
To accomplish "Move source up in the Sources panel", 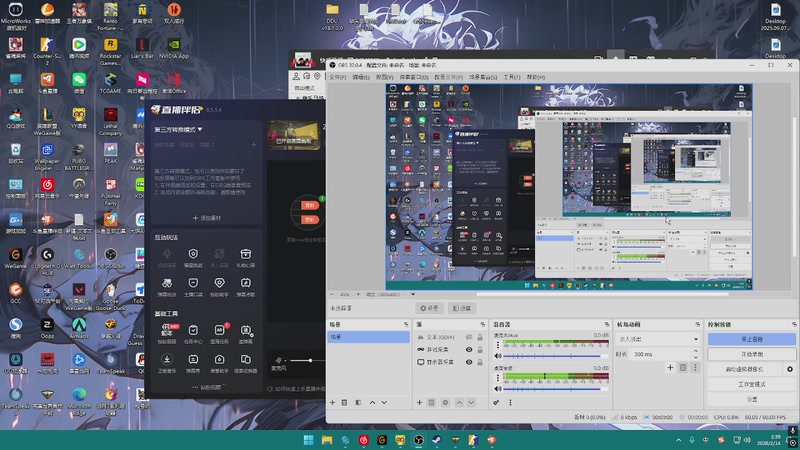I will [459, 403].
